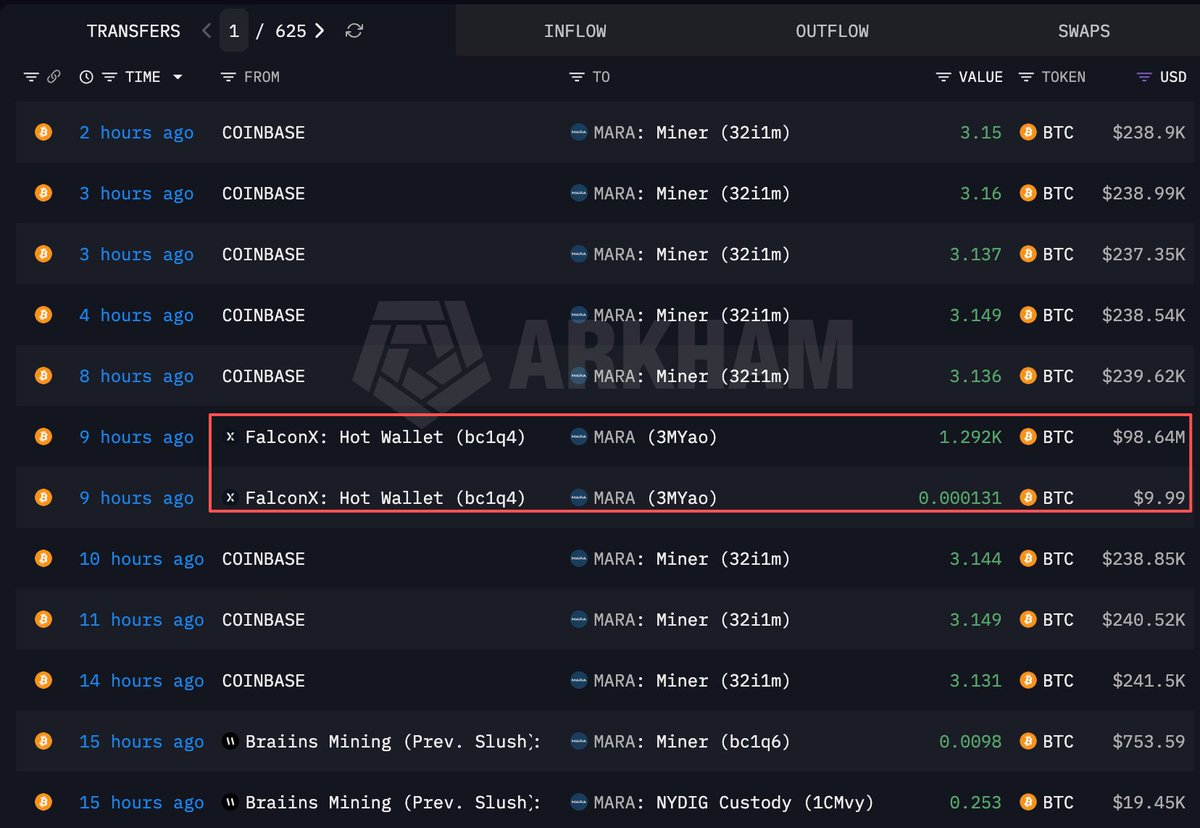Open MARA: Miner (32i1m) in $240.52K row
The width and height of the screenshot is (1200, 828).
[x=691, y=620]
